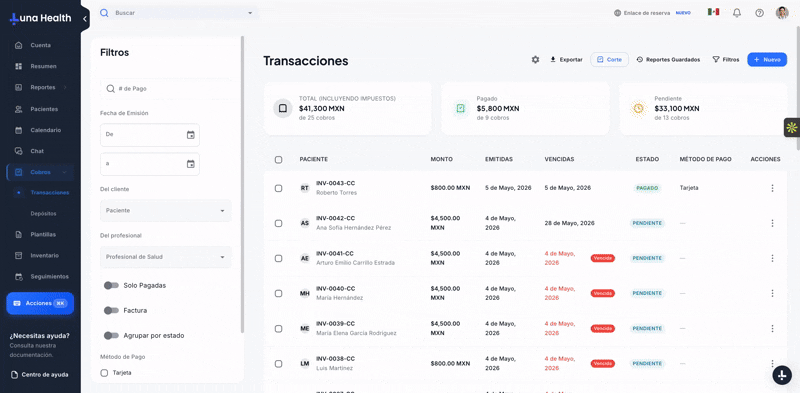Open Reportes Guardados list
The width and height of the screenshot is (800, 393).
(x=668, y=60)
